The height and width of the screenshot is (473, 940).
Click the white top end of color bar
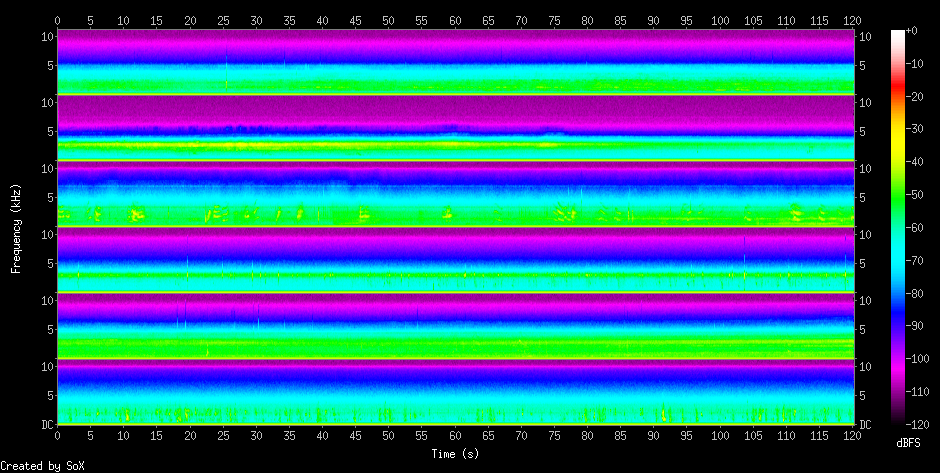897,33
